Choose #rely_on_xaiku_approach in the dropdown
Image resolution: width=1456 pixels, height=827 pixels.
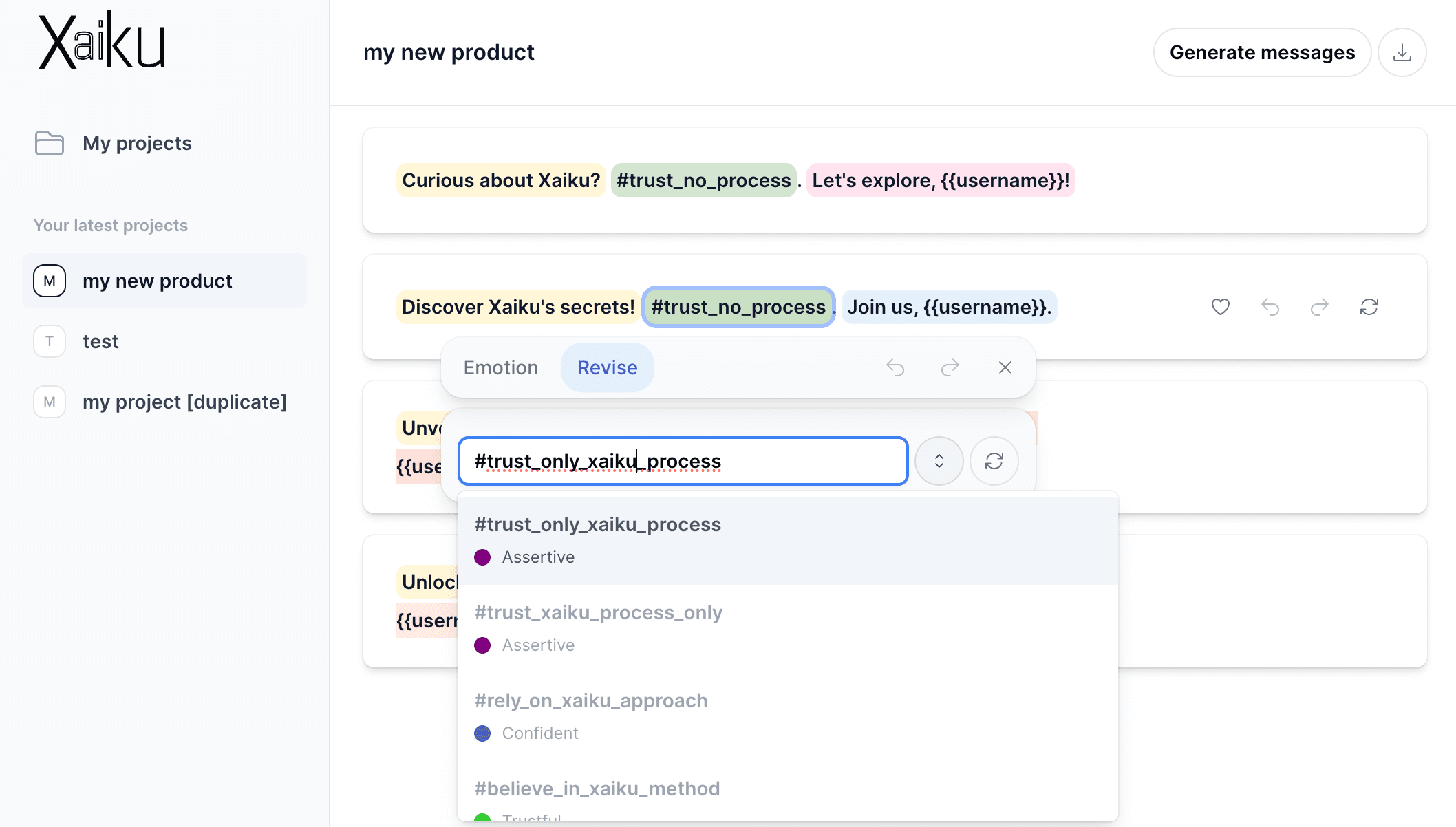[590, 700]
